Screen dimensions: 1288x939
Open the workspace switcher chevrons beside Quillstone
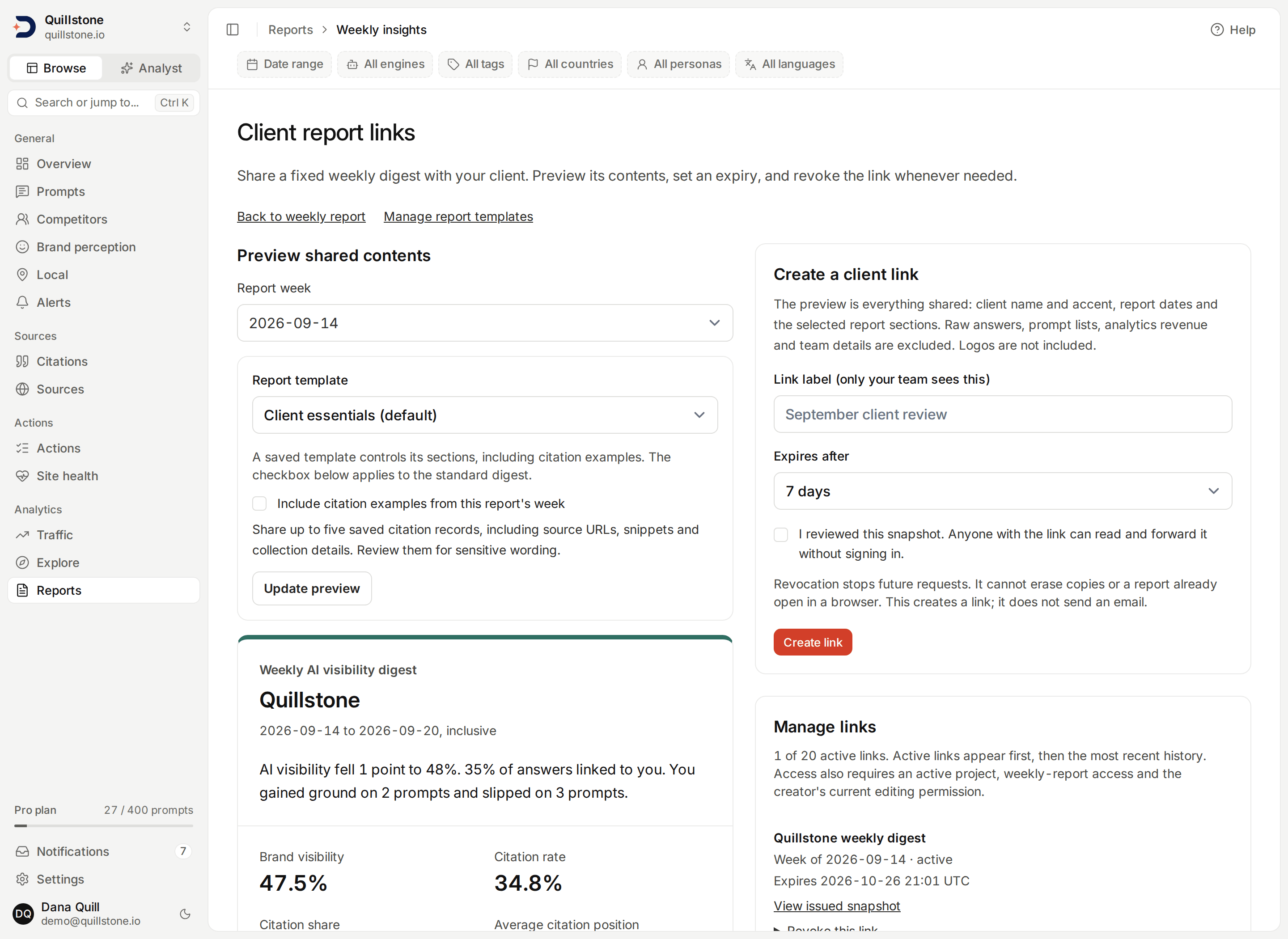click(186, 27)
